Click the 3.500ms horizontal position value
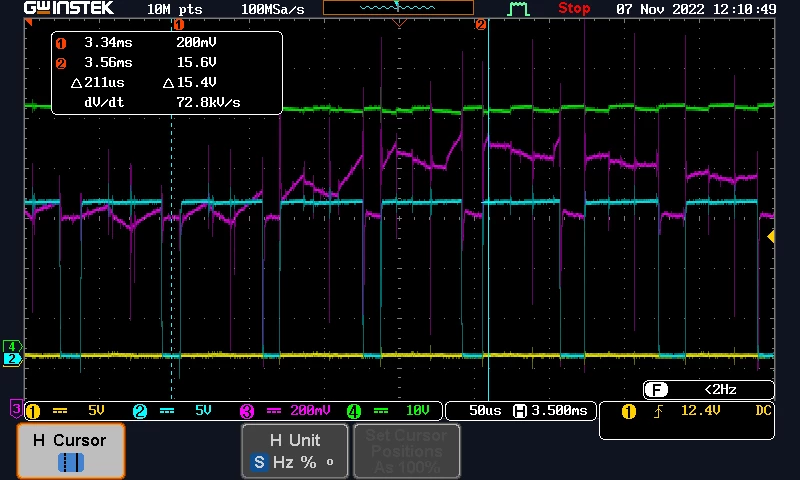 tap(559, 411)
